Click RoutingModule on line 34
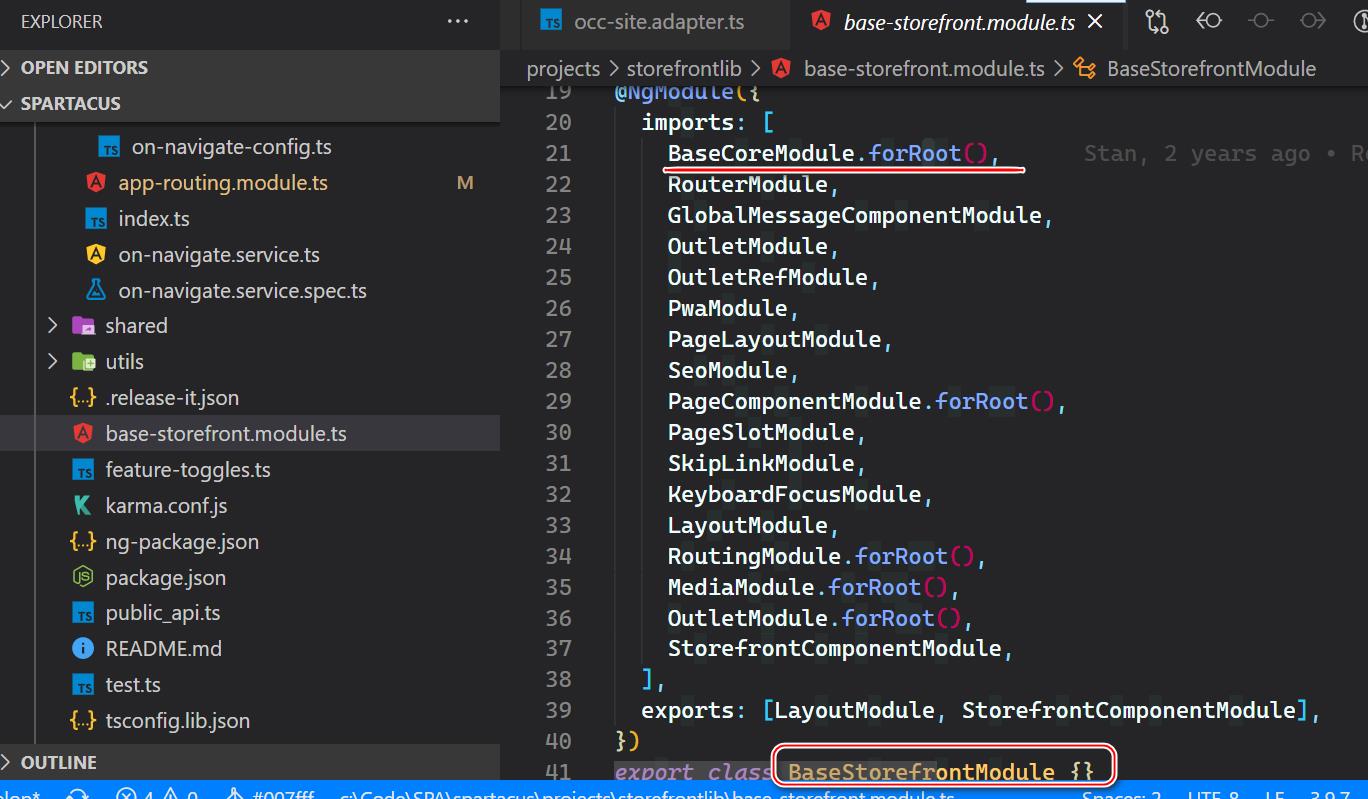 point(754,556)
